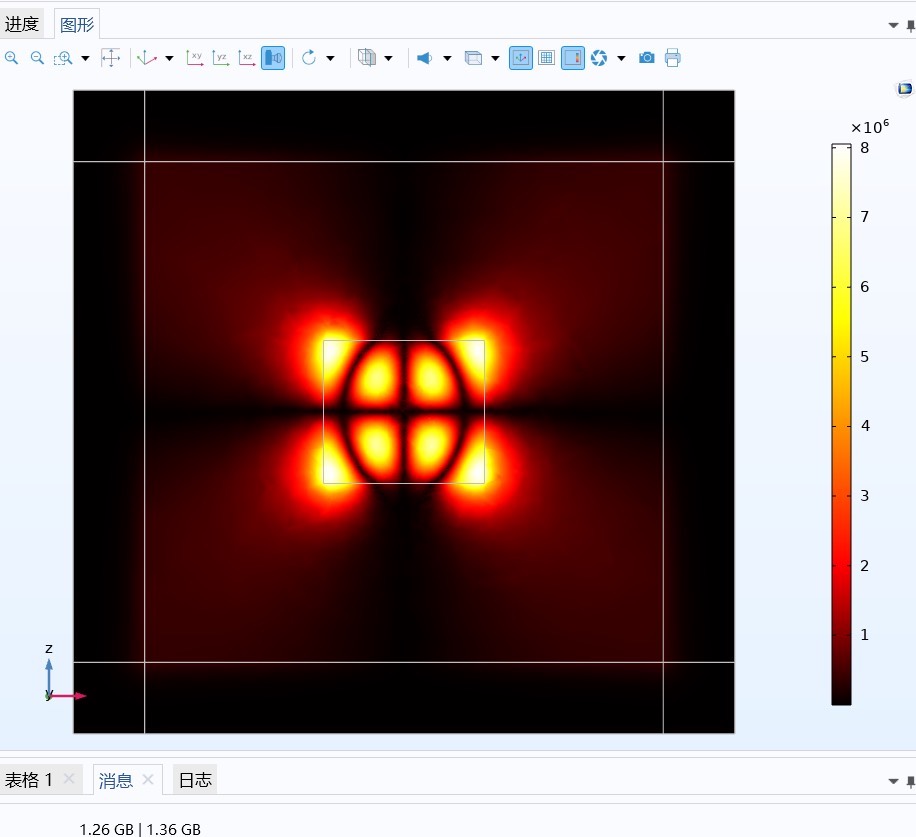
Task: Click the zoom extents icon
Action: [110, 58]
